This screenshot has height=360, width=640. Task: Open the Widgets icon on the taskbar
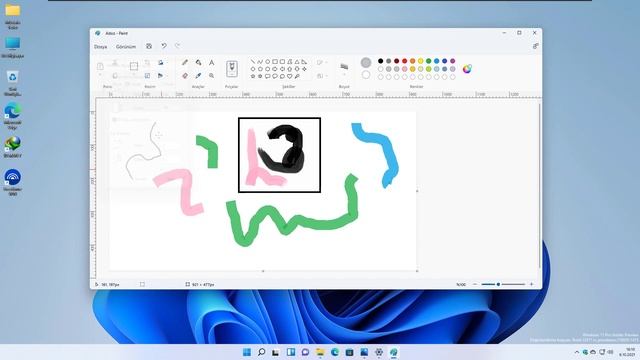(291, 352)
